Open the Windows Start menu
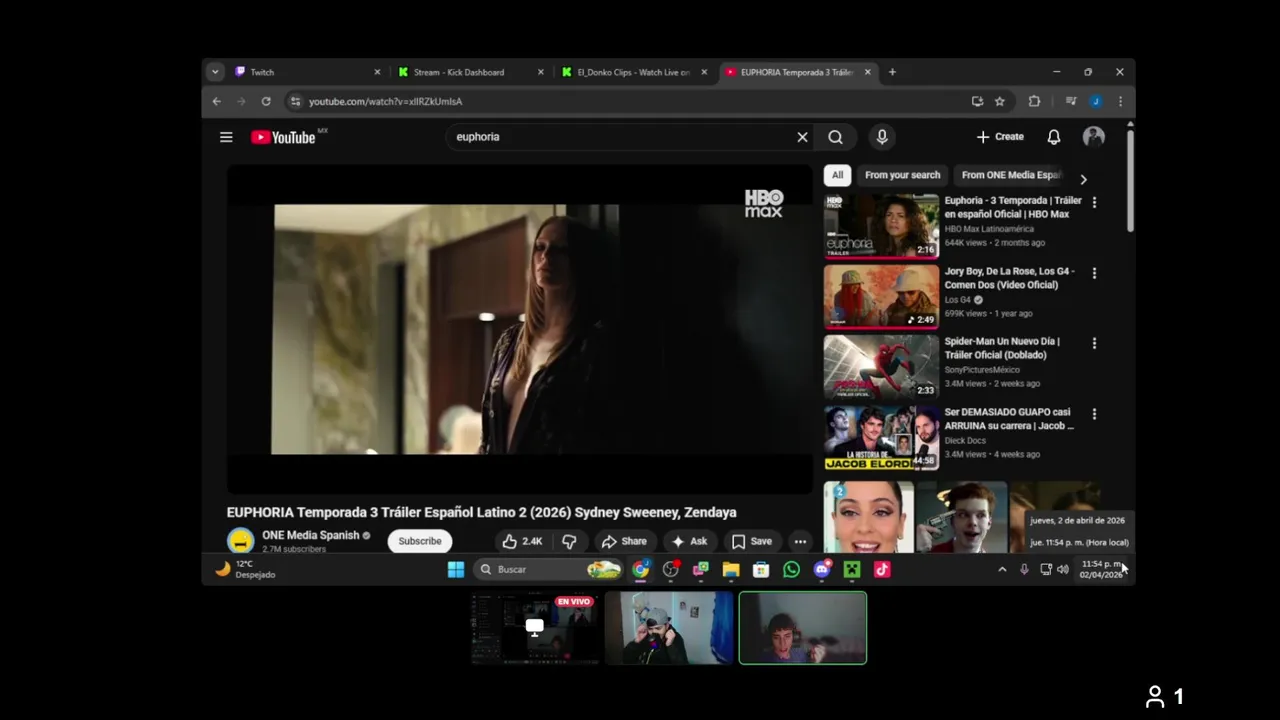This screenshot has width=1280, height=720. coord(456,569)
